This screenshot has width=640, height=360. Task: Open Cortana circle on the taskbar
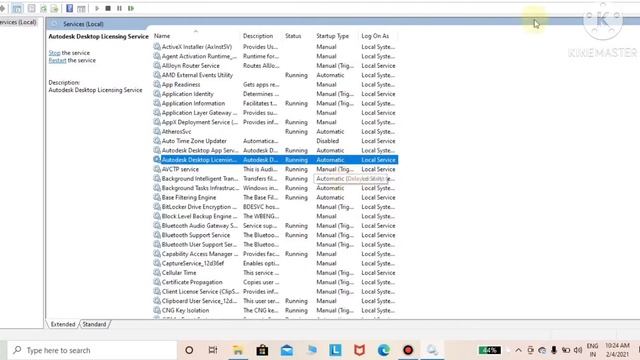189,350
